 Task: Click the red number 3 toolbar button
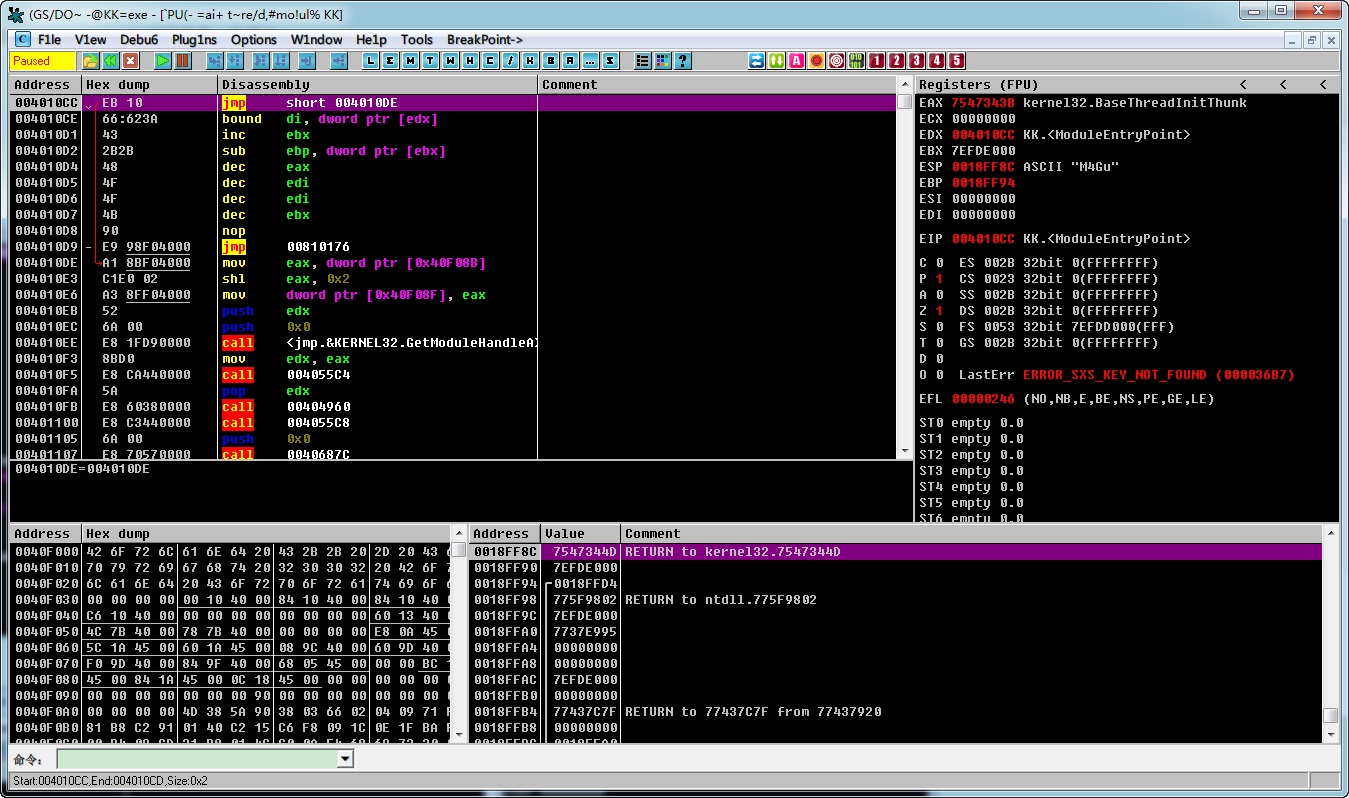coord(916,61)
